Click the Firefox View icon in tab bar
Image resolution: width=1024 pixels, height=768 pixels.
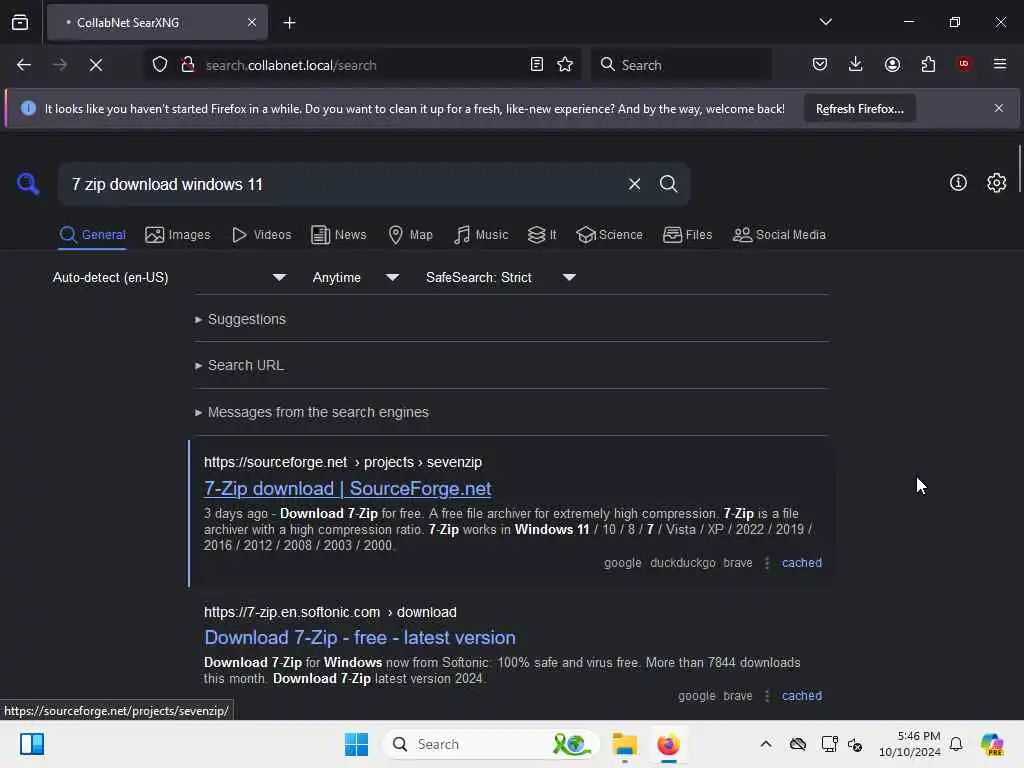20,22
